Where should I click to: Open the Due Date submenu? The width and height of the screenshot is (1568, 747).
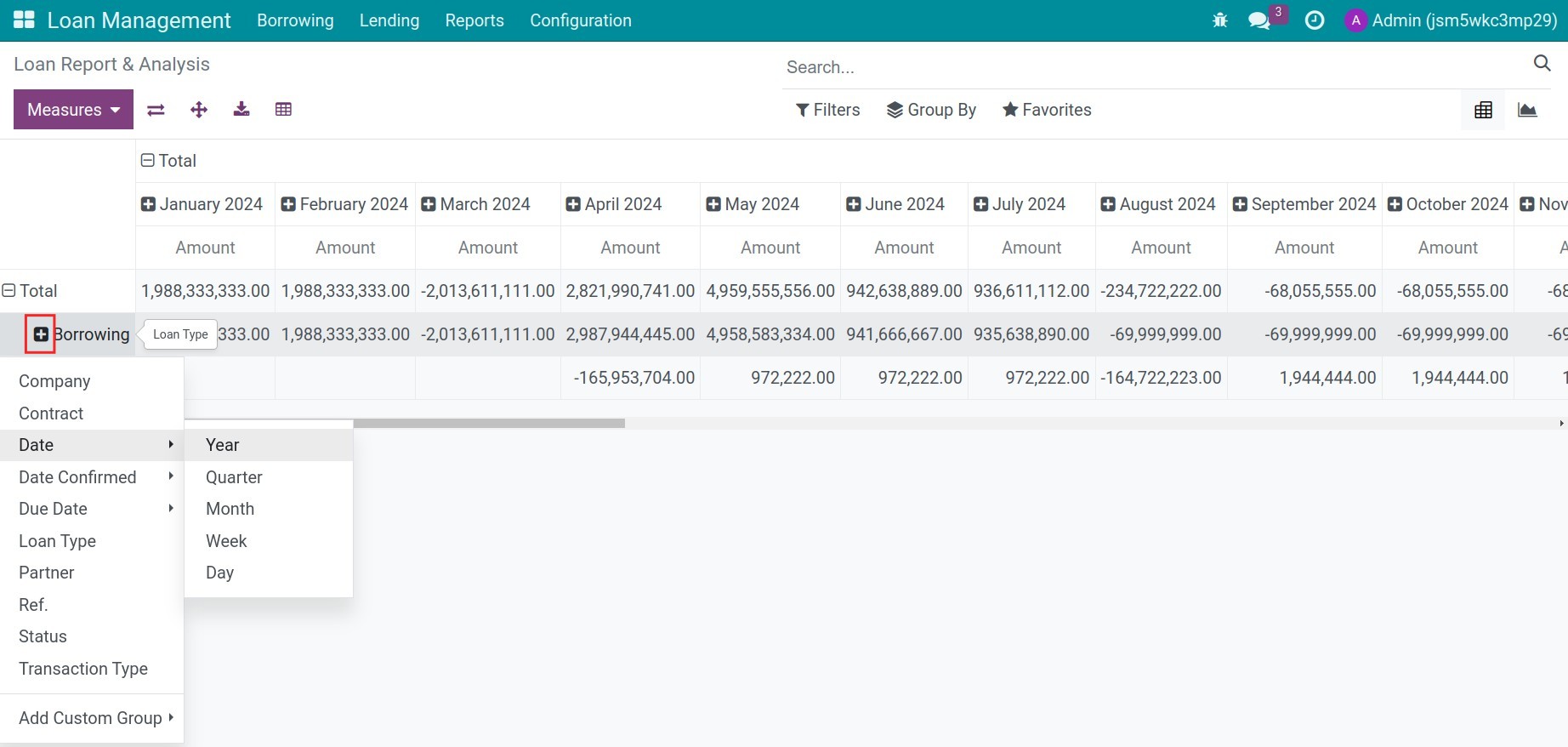click(92, 509)
